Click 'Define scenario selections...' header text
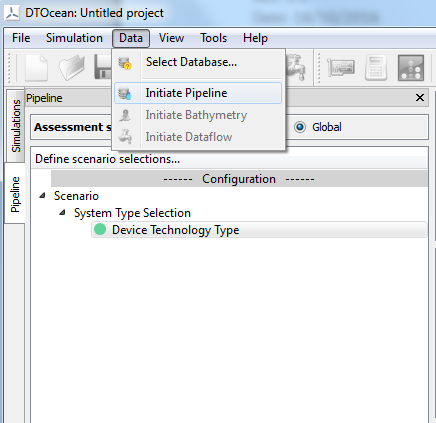Image resolution: width=436 pixels, height=423 pixels. [x=107, y=159]
